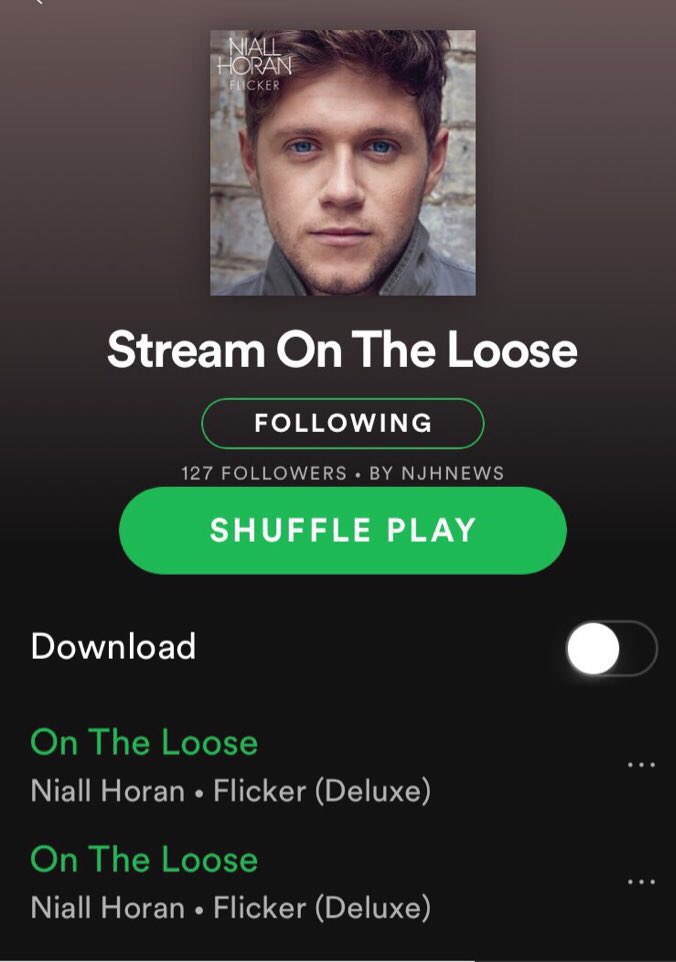Click the FLICKER text on cover art
Screen dimensions: 676x962
tap(255, 85)
